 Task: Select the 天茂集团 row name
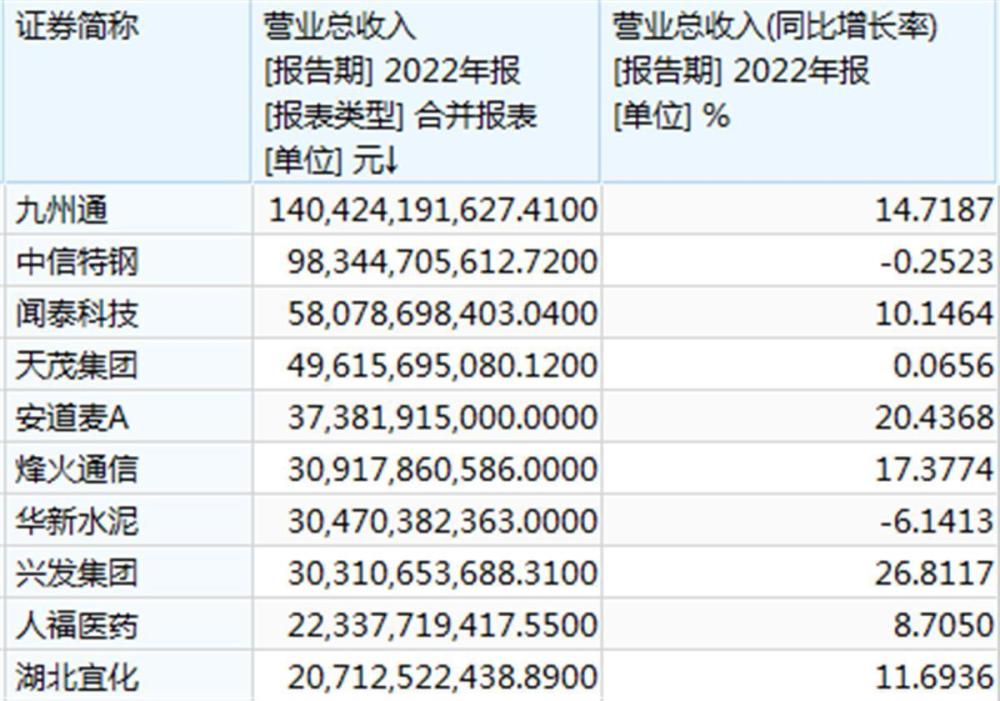click(x=77, y=366)
